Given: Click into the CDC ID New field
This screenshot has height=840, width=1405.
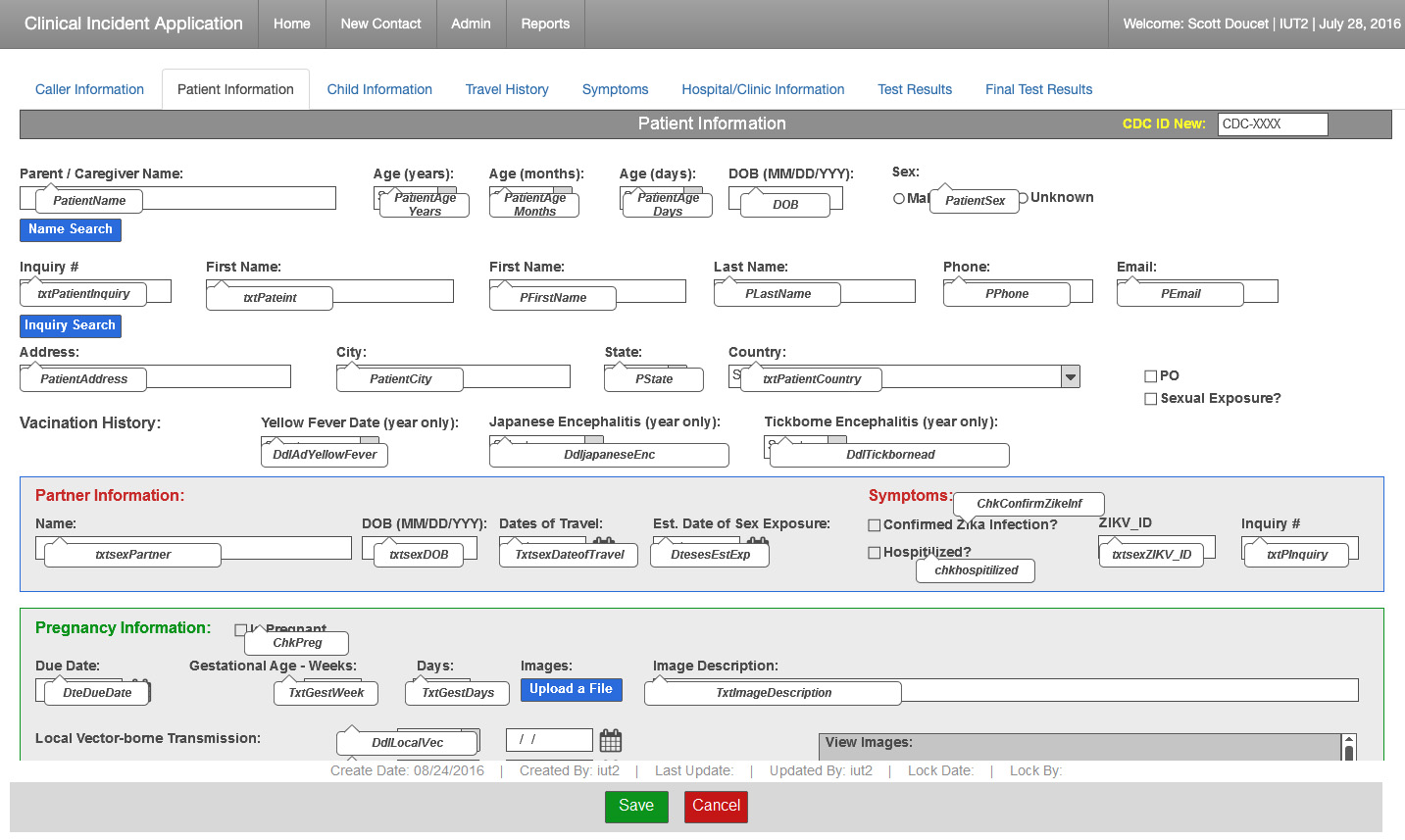Looking at the screenshot, I should coord(1272,124).
